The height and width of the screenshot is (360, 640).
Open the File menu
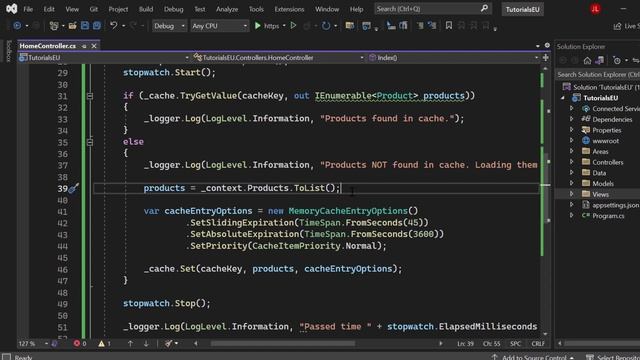28,9
